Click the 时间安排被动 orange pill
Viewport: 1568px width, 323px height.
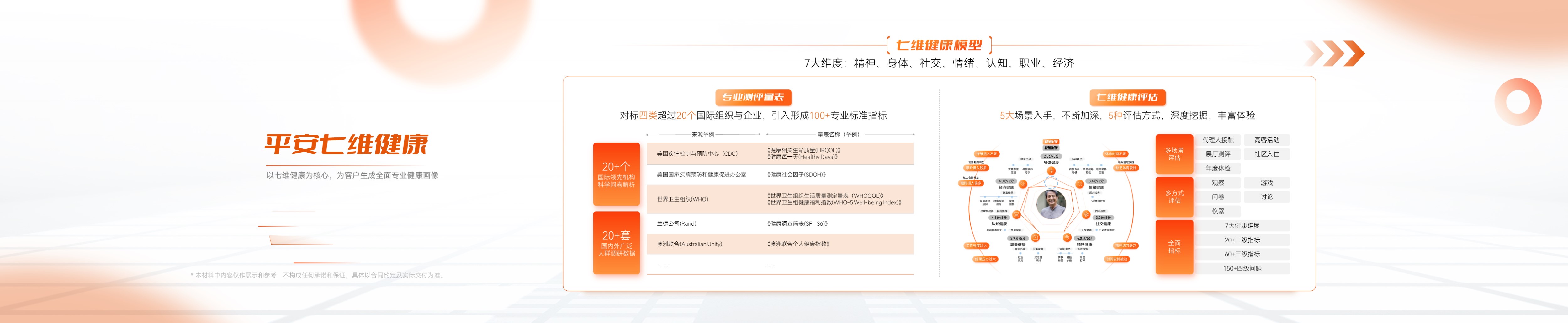1116,259
